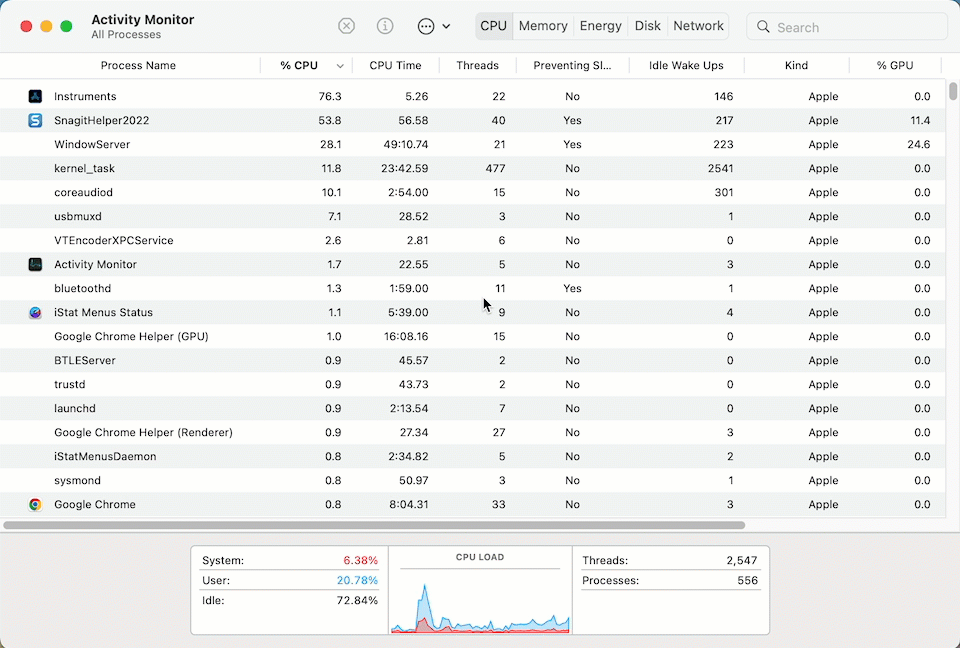This screenshot has height=648, width=960.
Task: Focus the Search field
Action: 847,27
